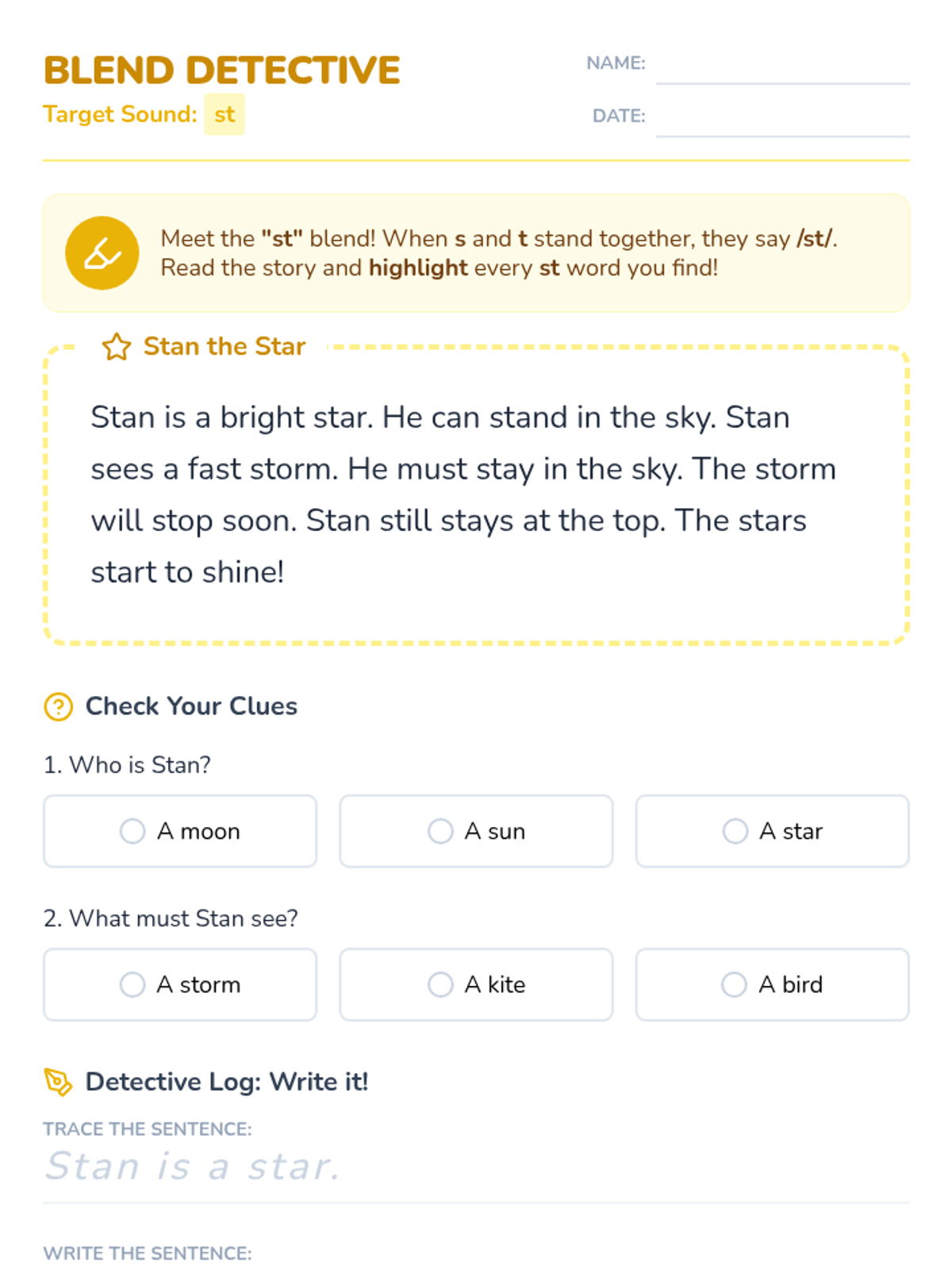The width and height of the screenshot is (952, 1270).
Task: Click the yellow highlighter icon circle
Action: tap(102, 253)
